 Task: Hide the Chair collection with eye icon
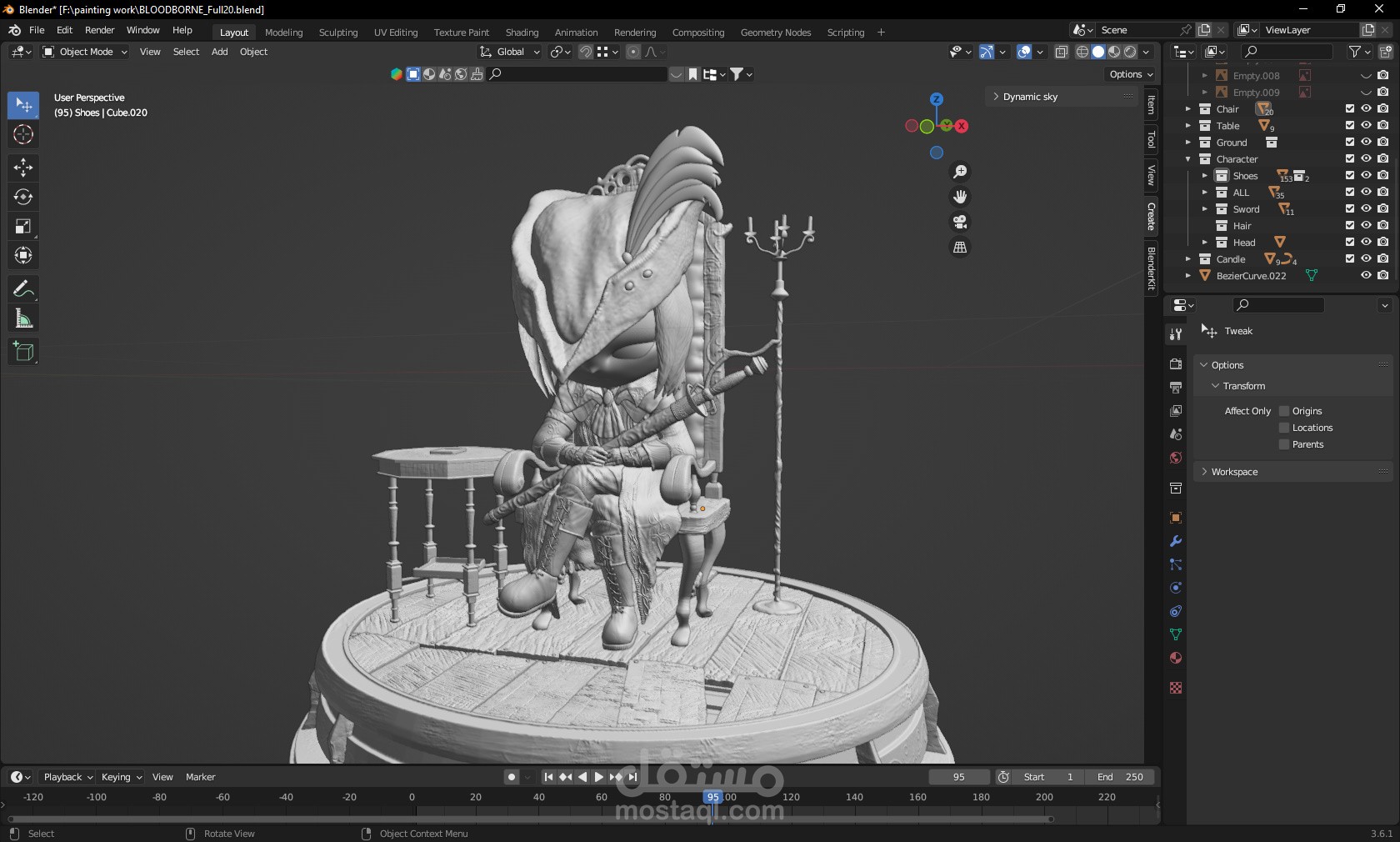click(x=1366, y=108)
